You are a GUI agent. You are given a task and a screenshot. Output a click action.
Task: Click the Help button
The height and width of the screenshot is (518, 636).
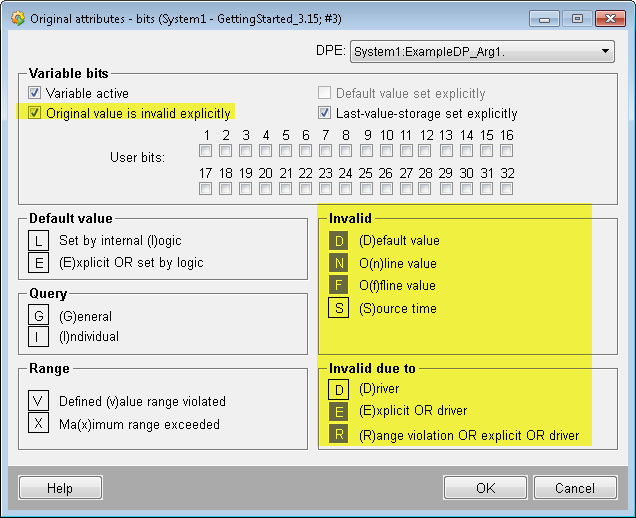tap(60, 488)
